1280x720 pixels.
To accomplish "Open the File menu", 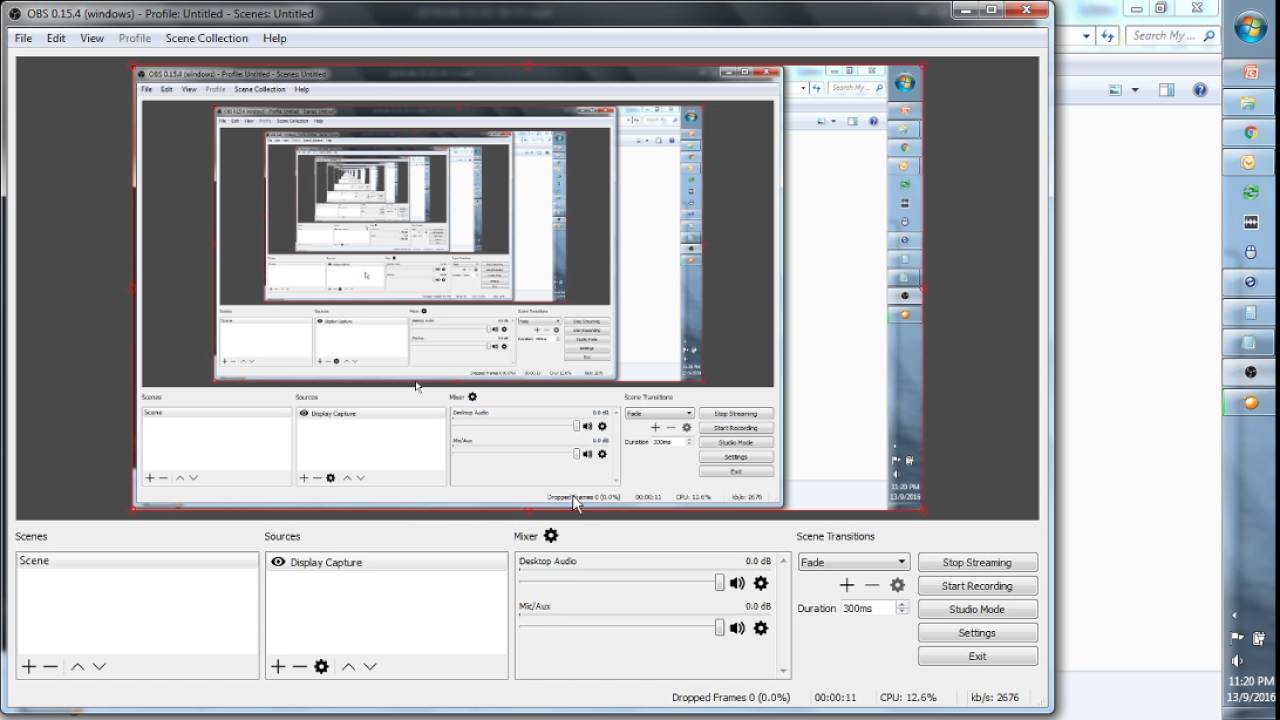I will pyautogui.click(x=23, y=38).
